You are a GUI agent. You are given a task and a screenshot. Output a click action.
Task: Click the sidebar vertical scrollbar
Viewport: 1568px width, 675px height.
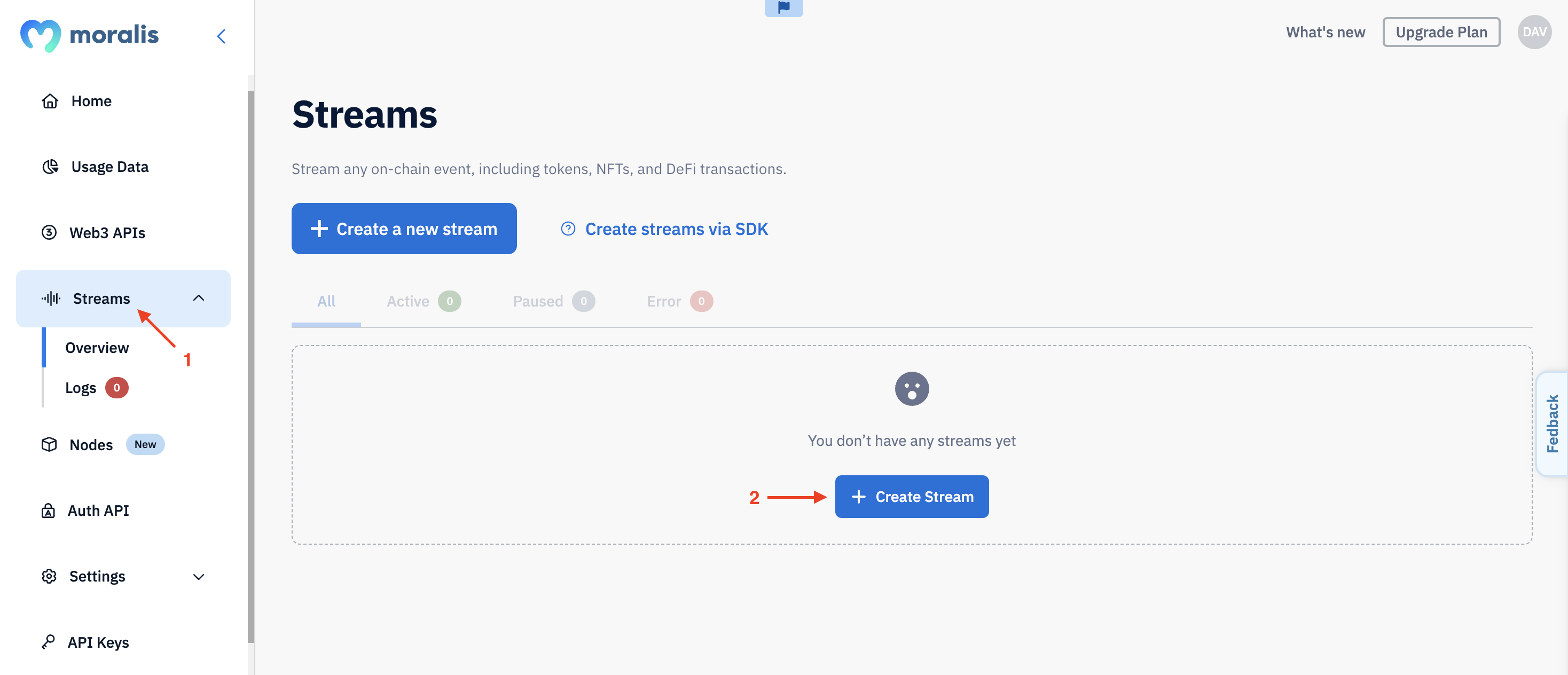pos(251,365)
